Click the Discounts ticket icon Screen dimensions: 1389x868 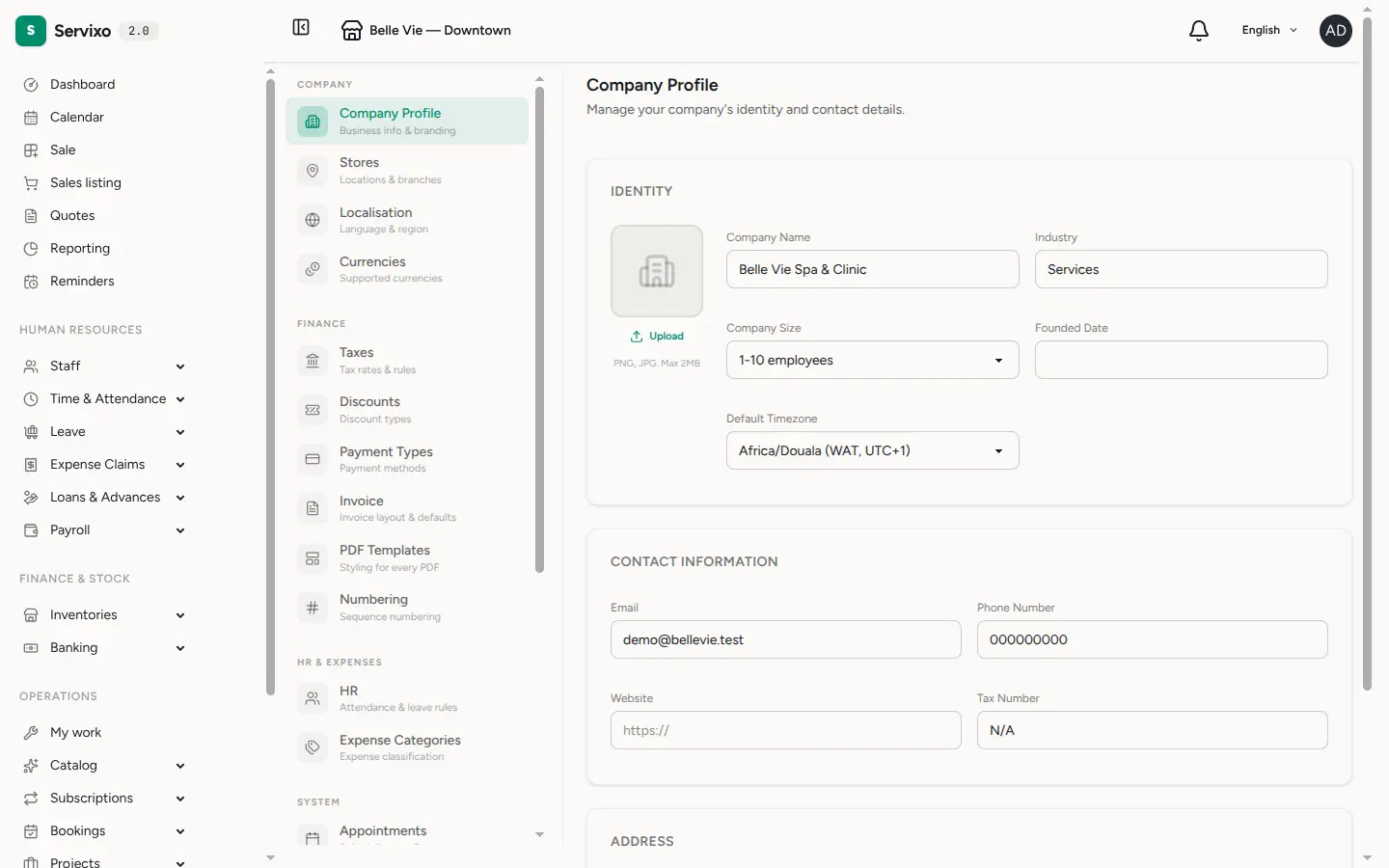tap(313, 410)
